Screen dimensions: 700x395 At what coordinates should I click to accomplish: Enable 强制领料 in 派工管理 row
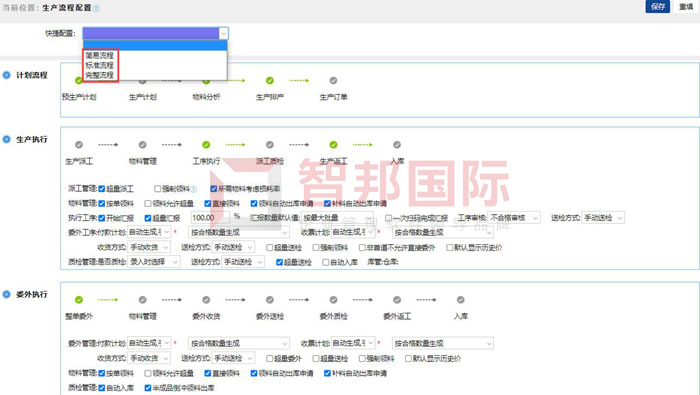coord(157,189)
